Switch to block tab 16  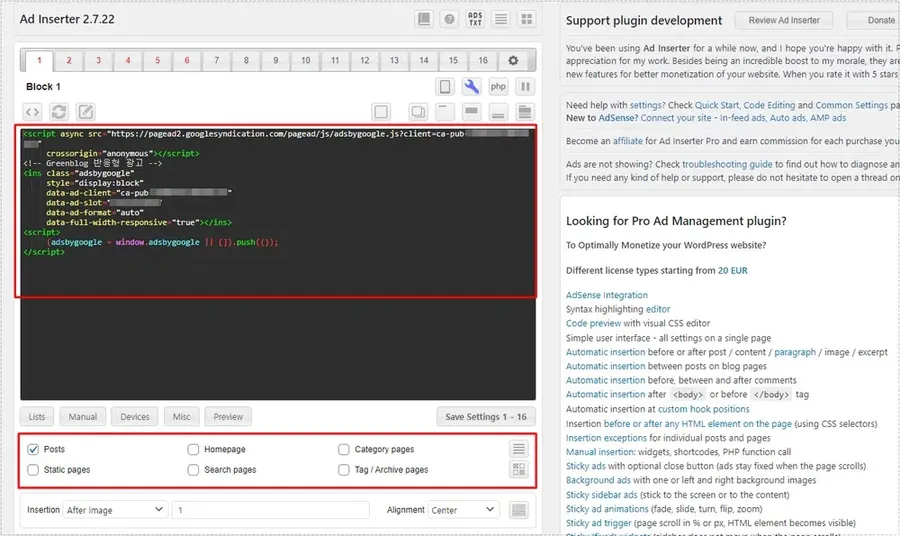point(483,60)
